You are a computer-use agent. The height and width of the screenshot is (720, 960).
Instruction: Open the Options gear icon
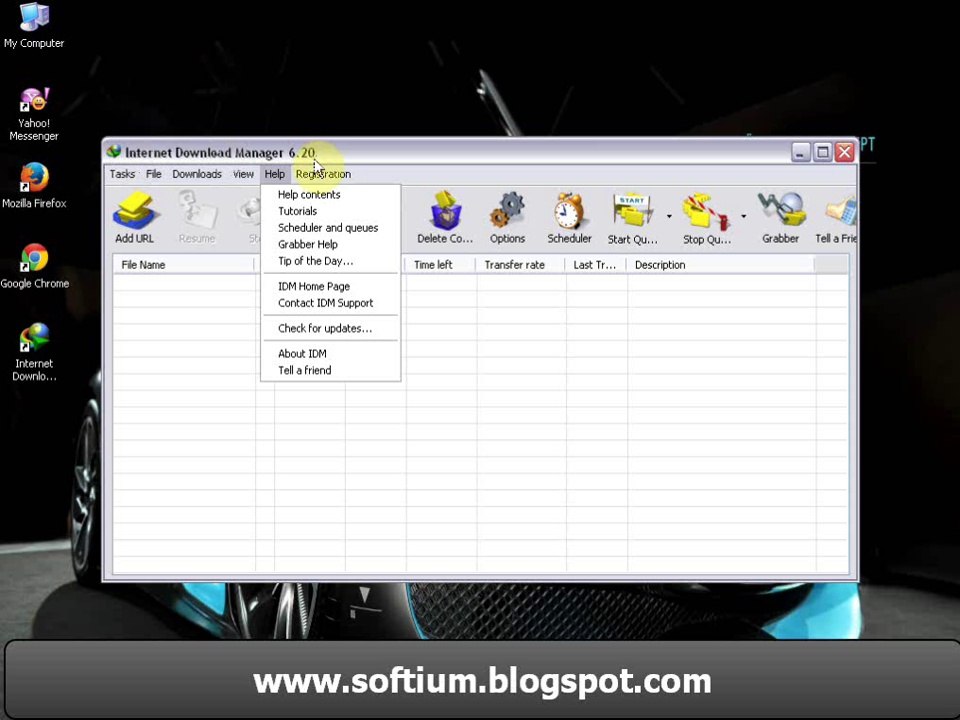[x=508, y=217]
